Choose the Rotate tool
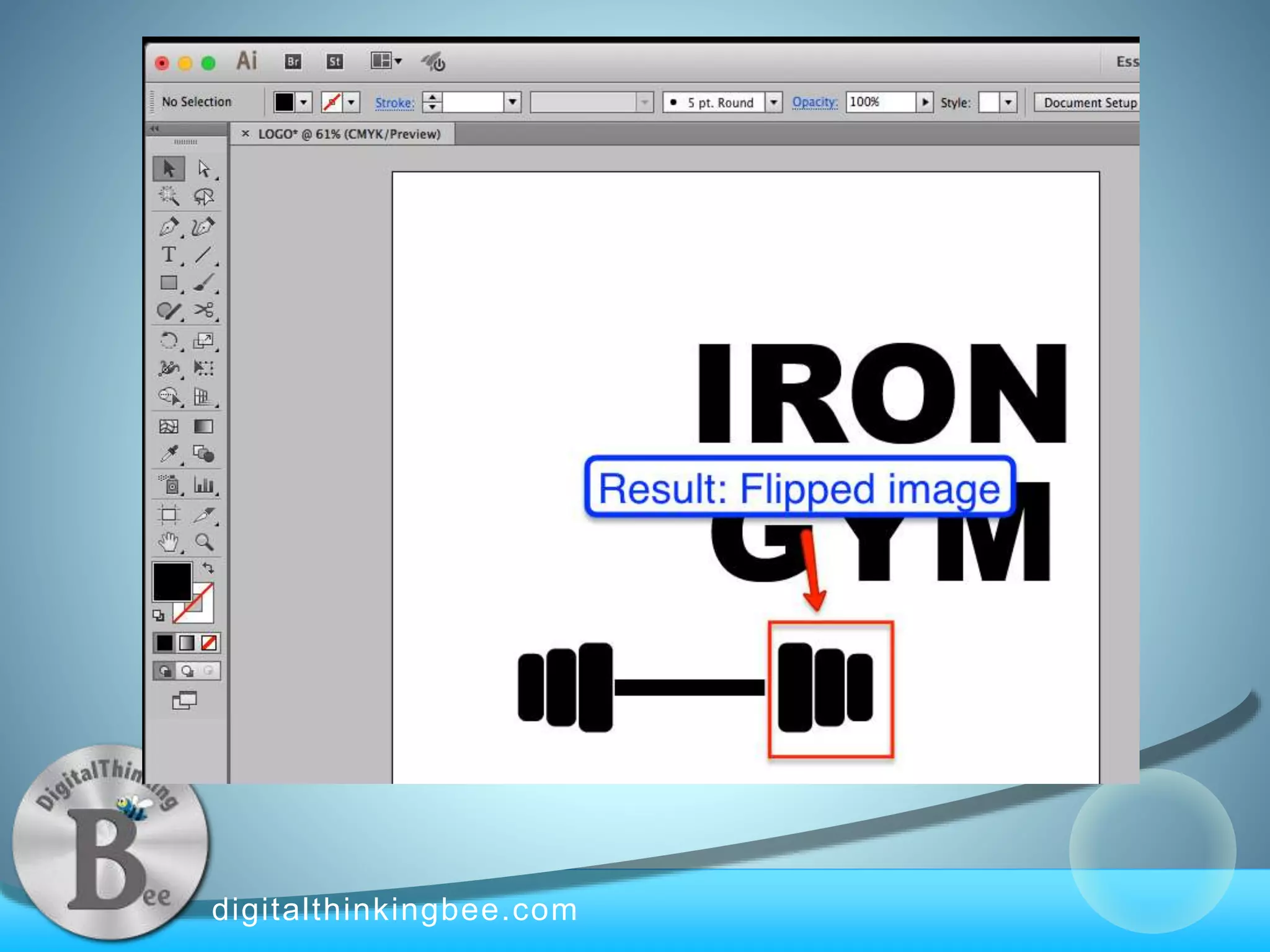 tap(169, 340)
